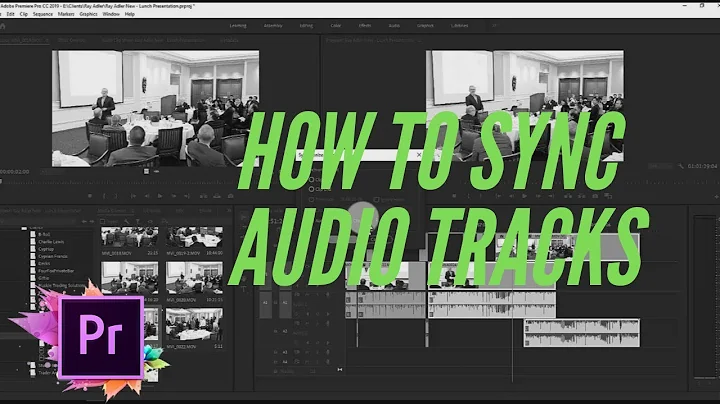Select thumbnail MVI_0019-2.MOV
The image size is (720, 404).
194,237
